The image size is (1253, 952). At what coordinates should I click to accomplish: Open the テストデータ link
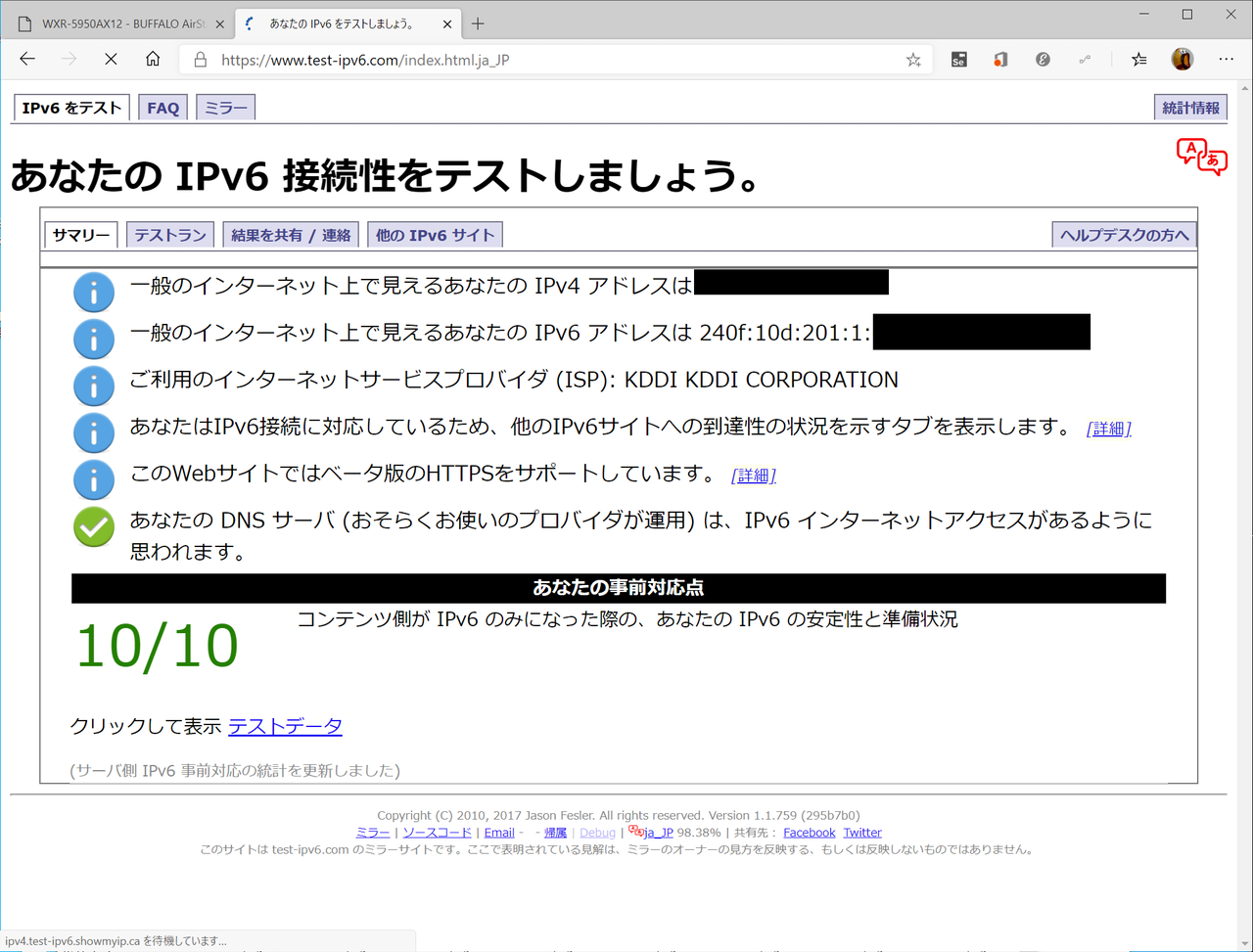coord(285,726)
